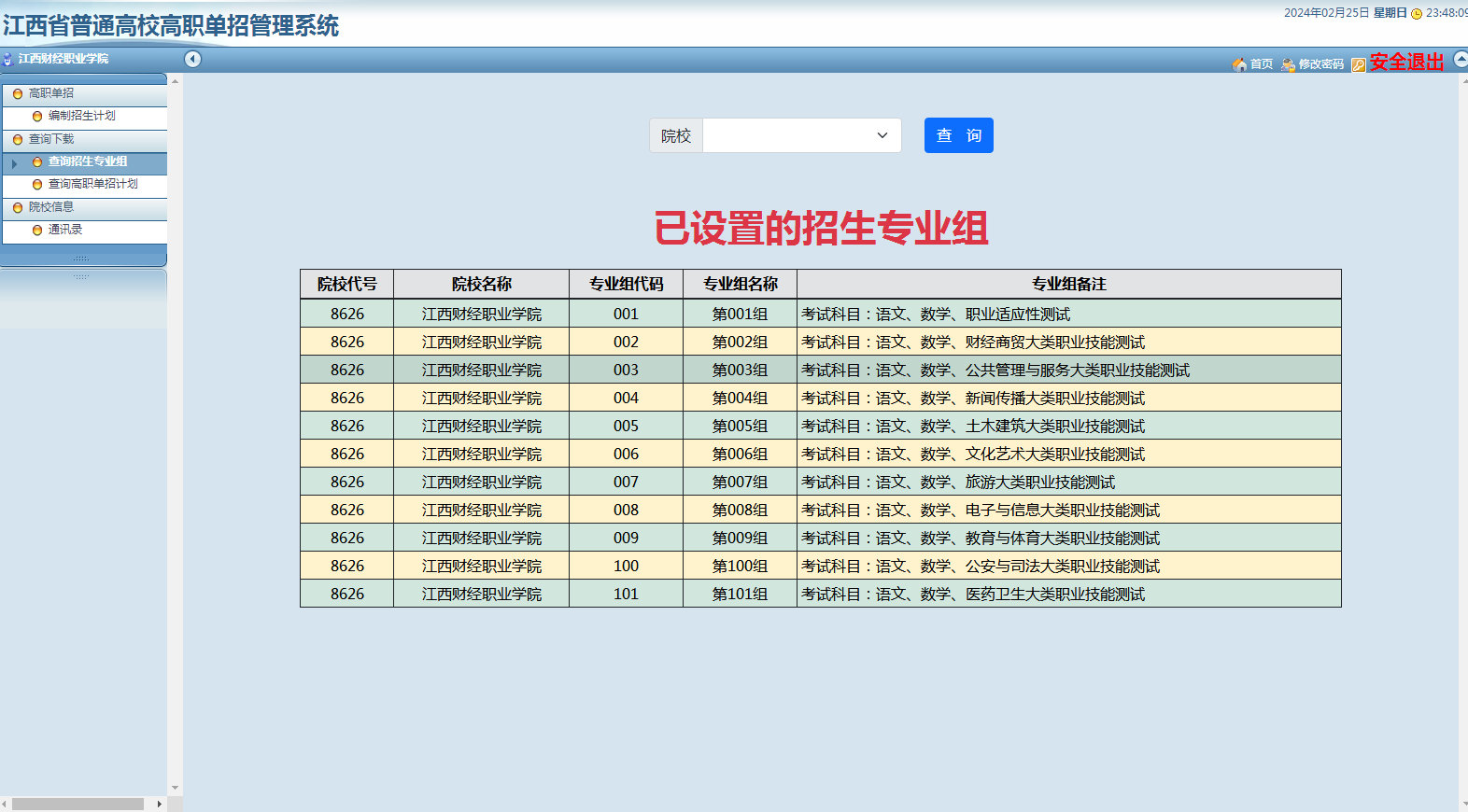
Task: Click the 江西省普通高校高职单招管理系统 title
Action: click(171, 25)
